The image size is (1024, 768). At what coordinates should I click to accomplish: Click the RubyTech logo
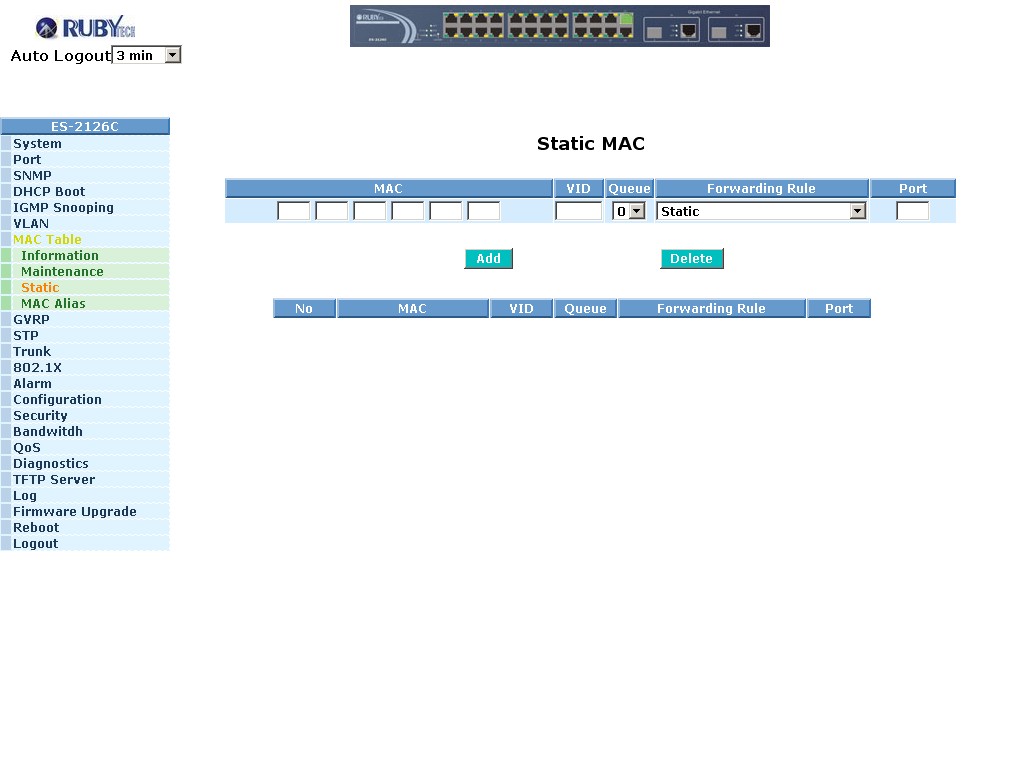pyautogui.click(x=85, y=27)
